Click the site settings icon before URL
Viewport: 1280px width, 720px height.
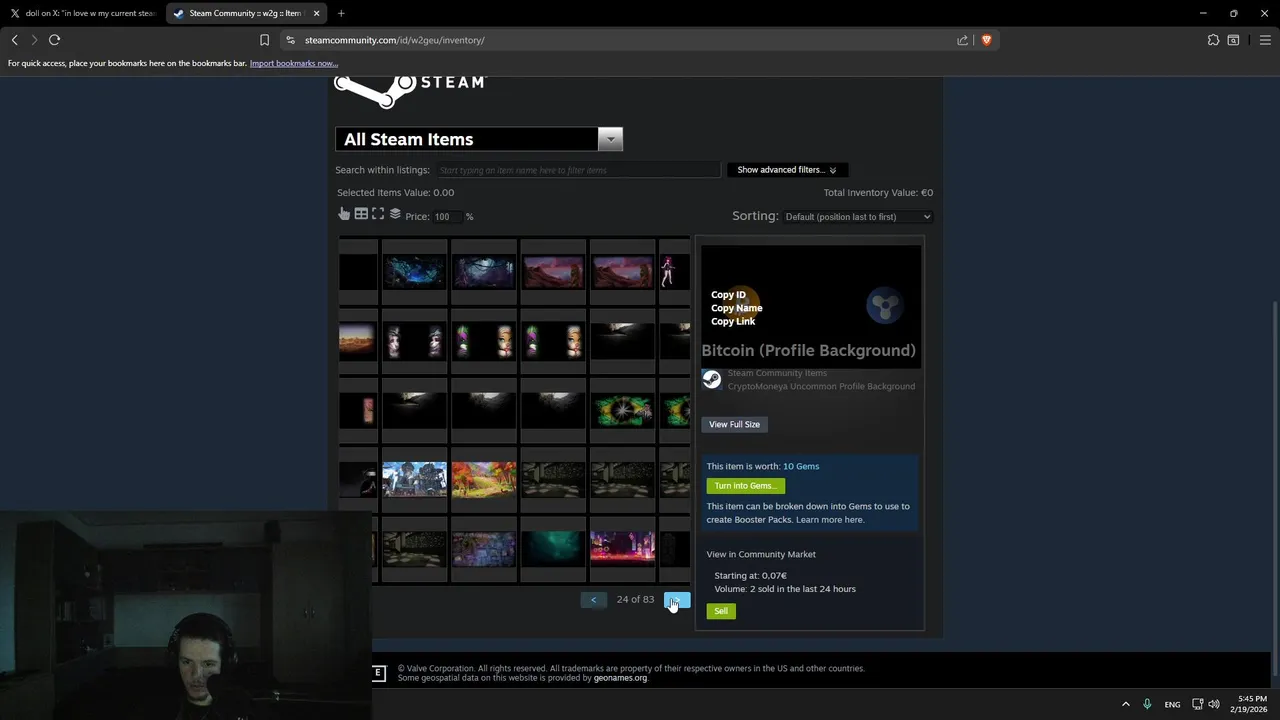pyautogui.click(x=290, y=40)
